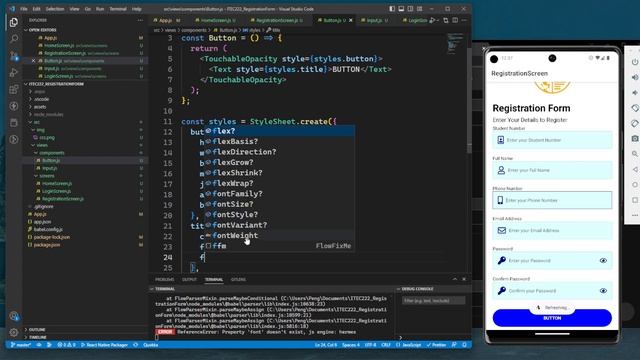
Task: Select flexDirection? suggestion
Action: tap(279, 152)
